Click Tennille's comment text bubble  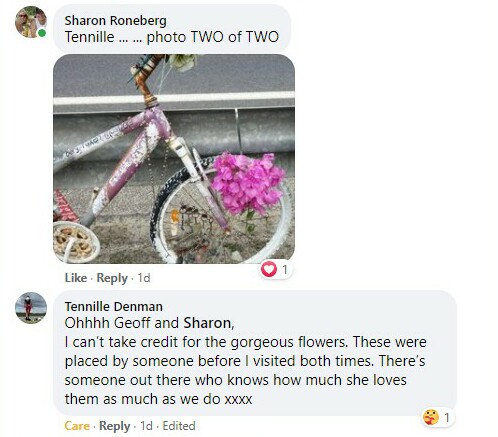[x=255, y=353]
